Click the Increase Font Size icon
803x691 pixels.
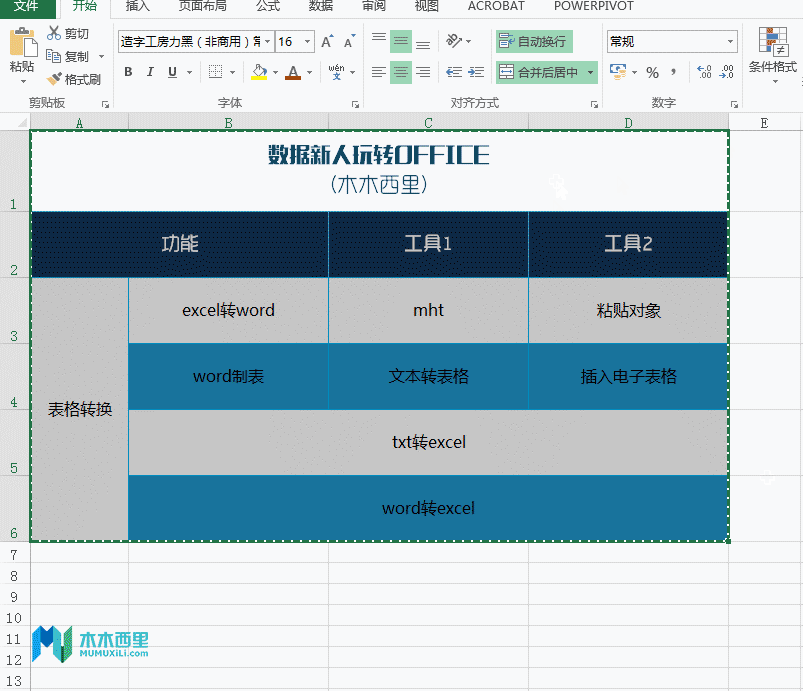pos(327,41)
